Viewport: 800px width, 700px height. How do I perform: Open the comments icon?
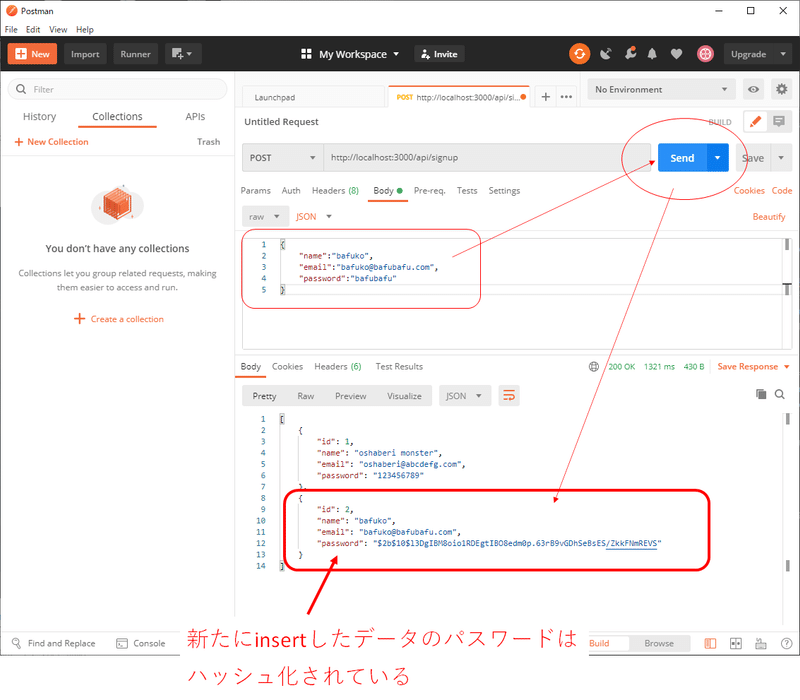[779, 121]
